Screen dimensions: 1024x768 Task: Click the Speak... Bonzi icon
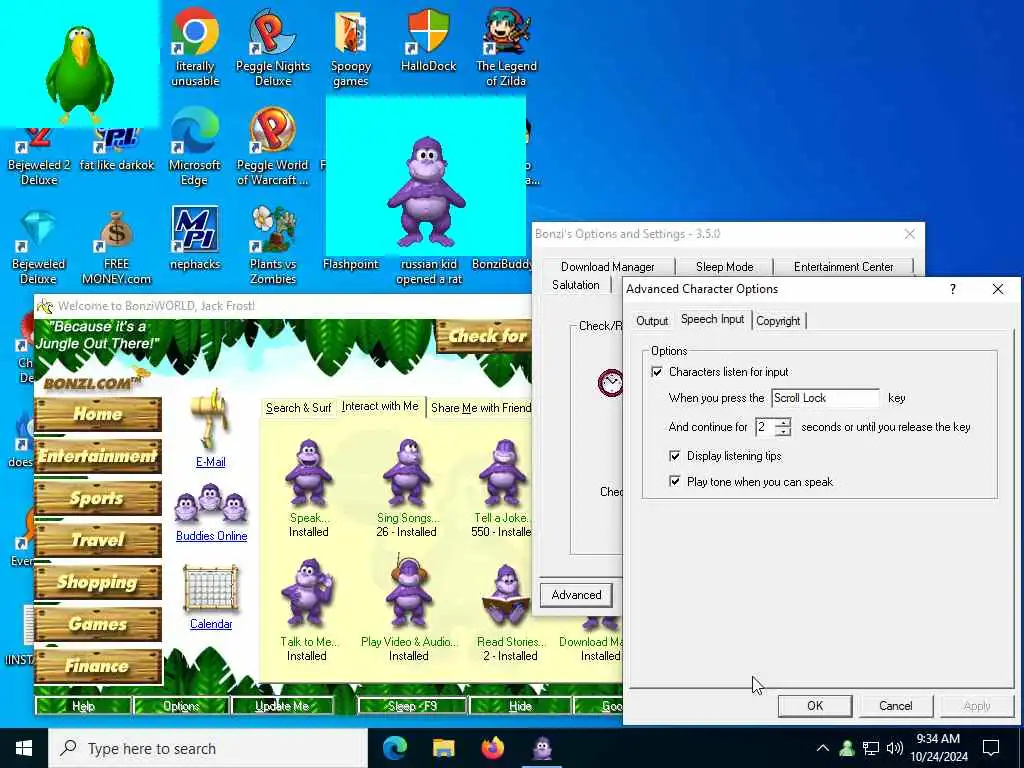click(x=308, y=473)
